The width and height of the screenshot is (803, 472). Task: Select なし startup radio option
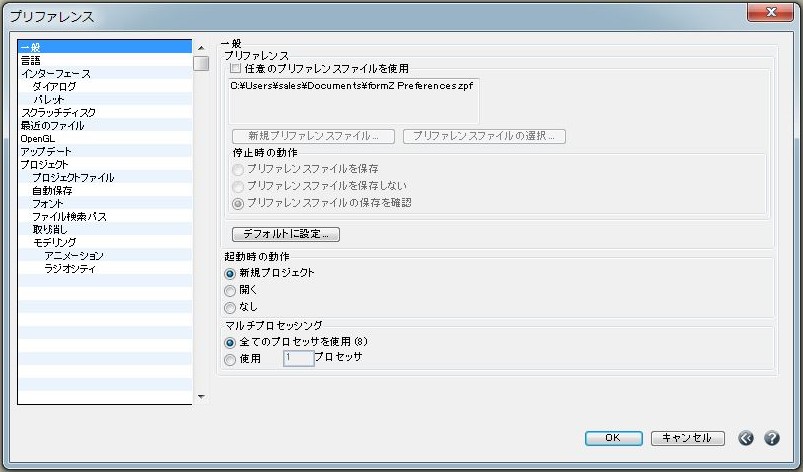tap(230, 308)
